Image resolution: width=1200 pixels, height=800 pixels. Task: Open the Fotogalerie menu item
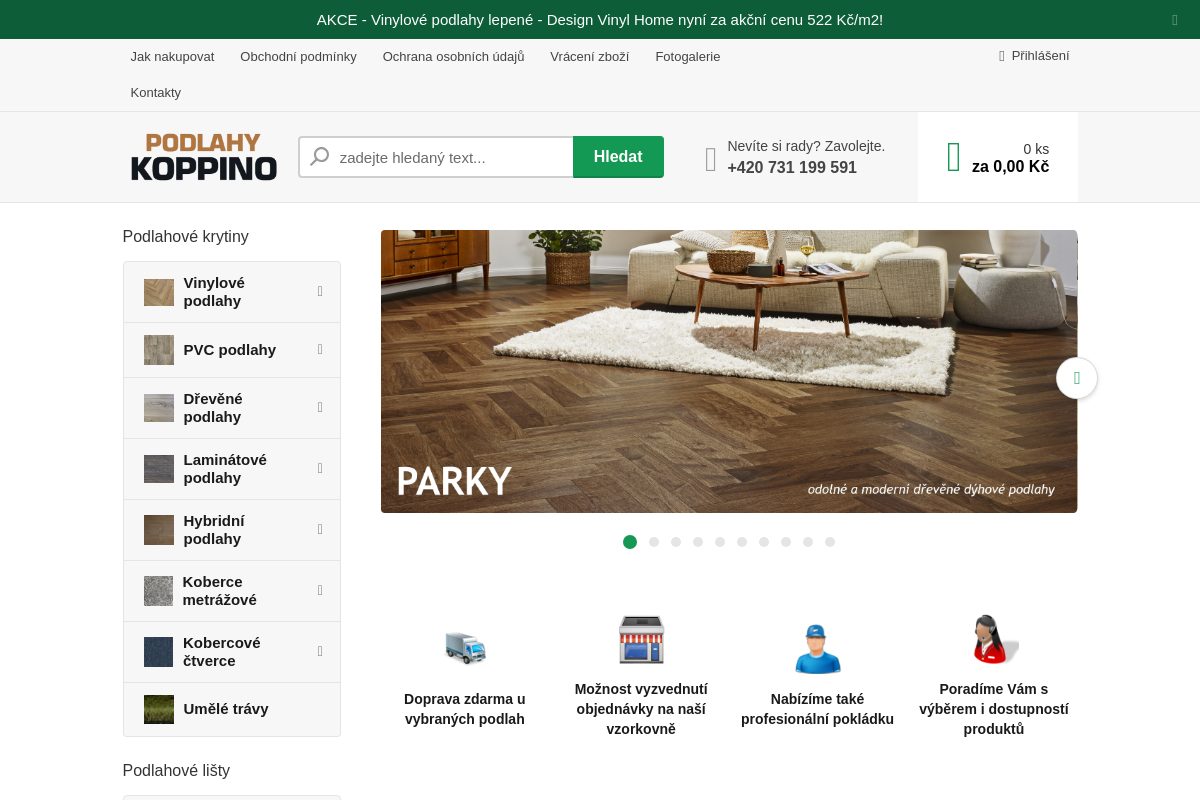coord(688,57)
